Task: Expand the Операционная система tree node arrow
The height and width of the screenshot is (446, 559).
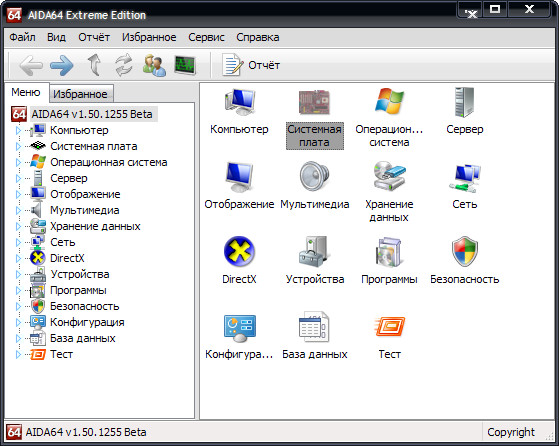Action: click(x=18, y=163)
